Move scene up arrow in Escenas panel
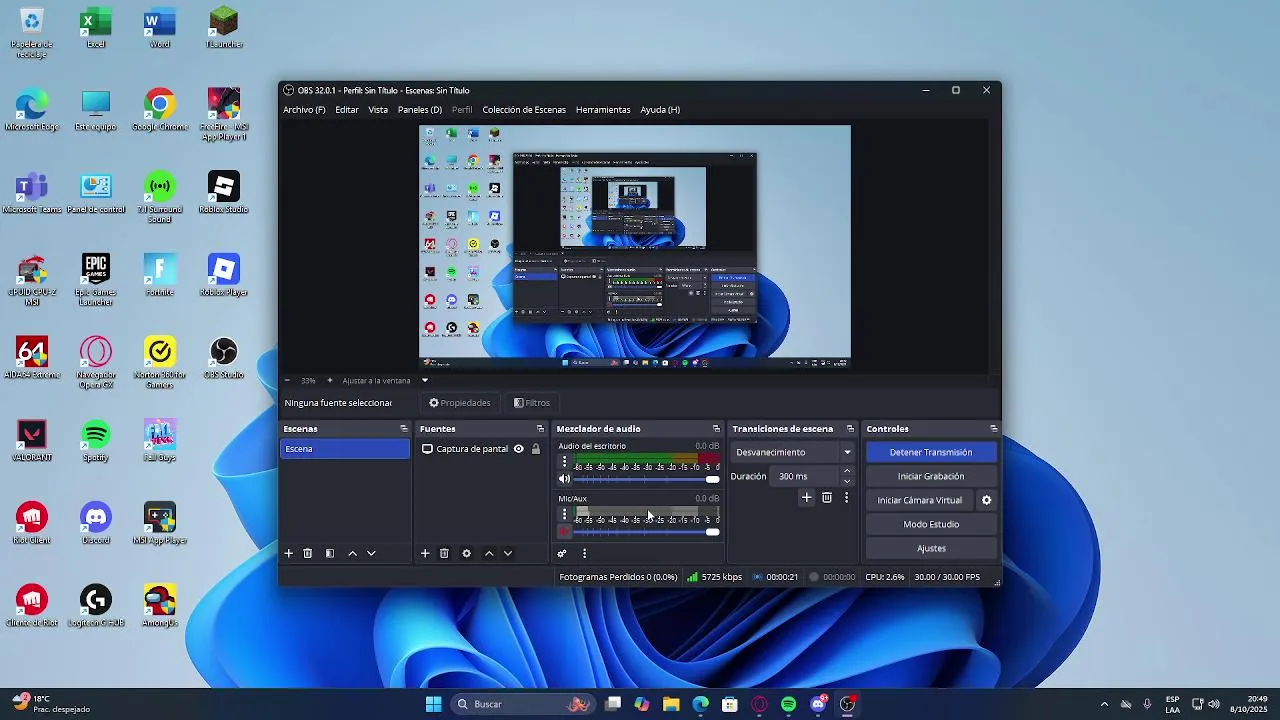The height and width of the screenshot is (720, 1280). [x=352, y=553]
